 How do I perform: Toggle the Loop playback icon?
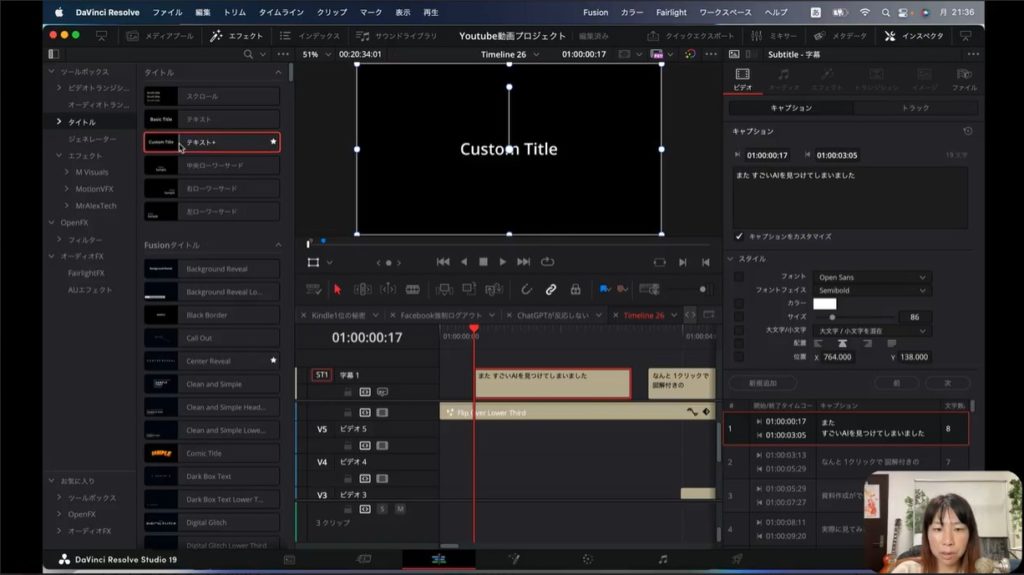pyautogui.click(x=547, y=262)
